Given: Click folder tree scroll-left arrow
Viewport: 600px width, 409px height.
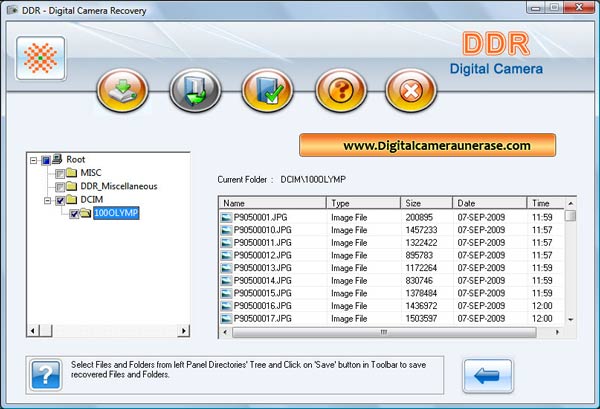Looking at the screenshot, I should pyautogui.click(x=33, y=331).
